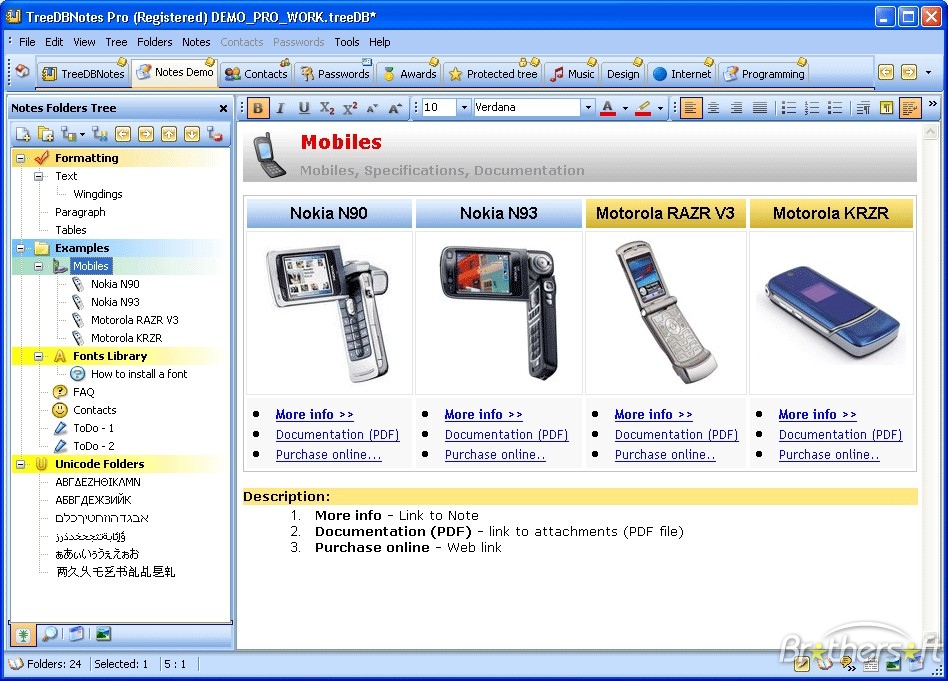This screenshot has width=948, height=681.
Task: Click the delete folder icon with red minus
Action: (x=215, y=134)
